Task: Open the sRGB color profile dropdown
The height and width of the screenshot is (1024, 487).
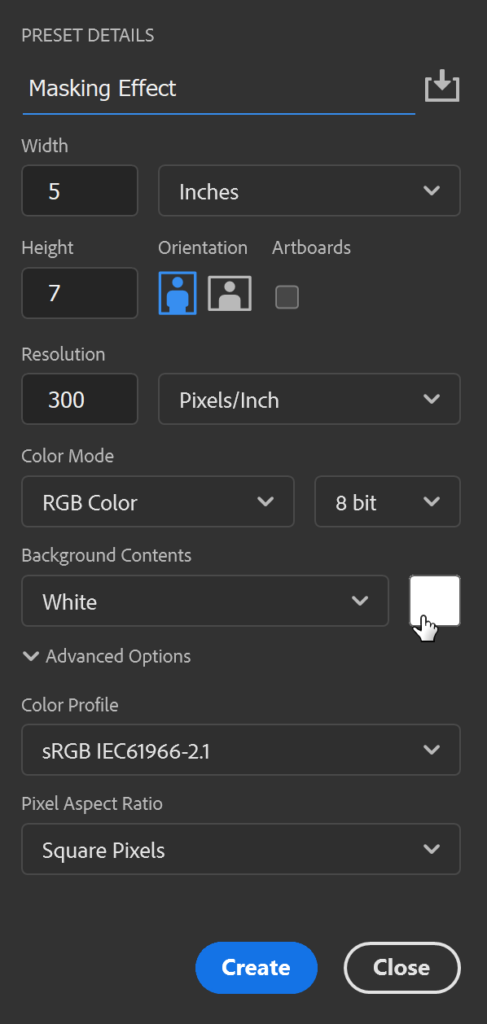Action: [x=241, y=750]
